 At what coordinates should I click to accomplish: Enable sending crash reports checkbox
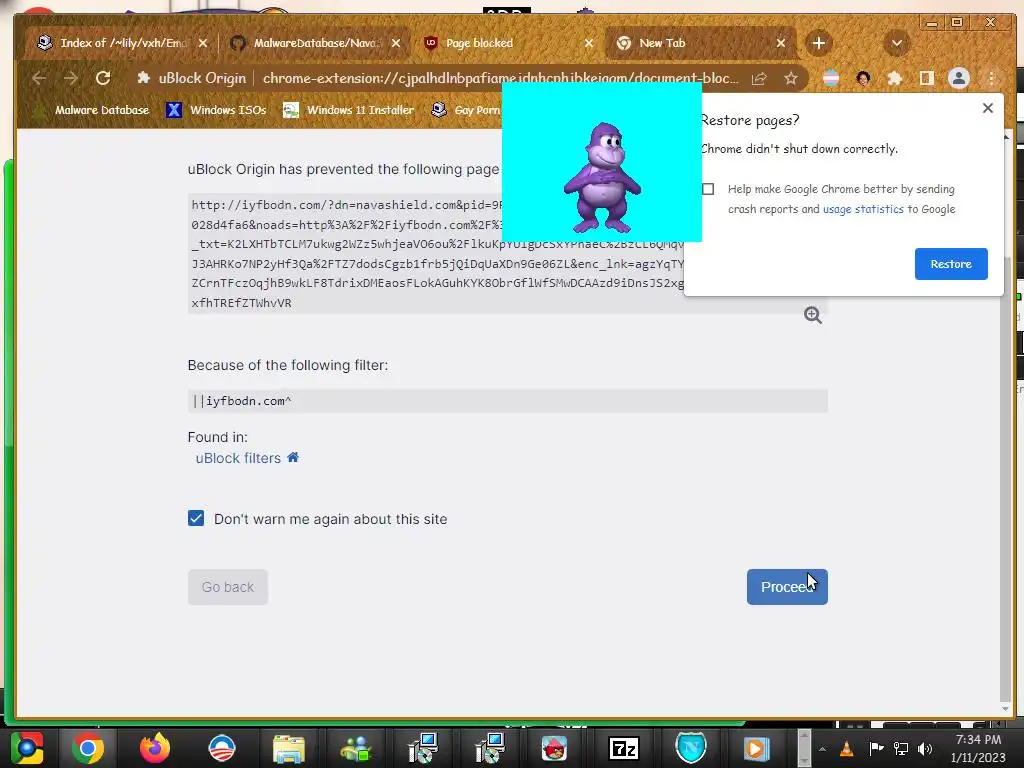tap(708, 189)
